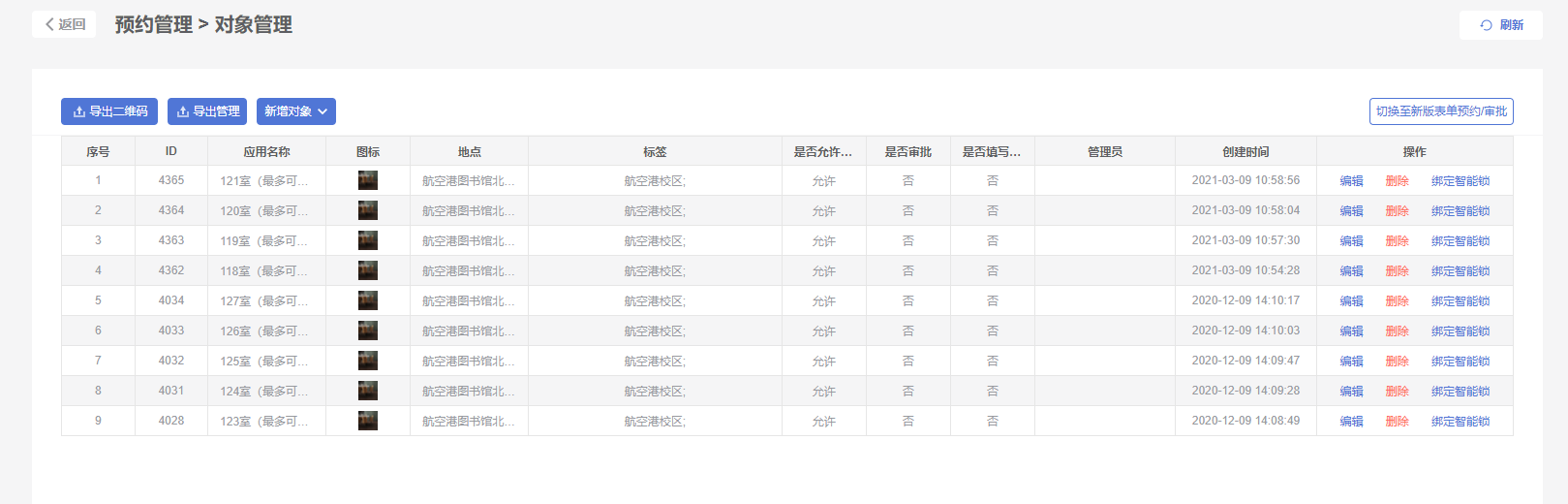This screenshot has width=1568, height=504.
Task: Delete the 119室 entry
Action: (1397, 241)
